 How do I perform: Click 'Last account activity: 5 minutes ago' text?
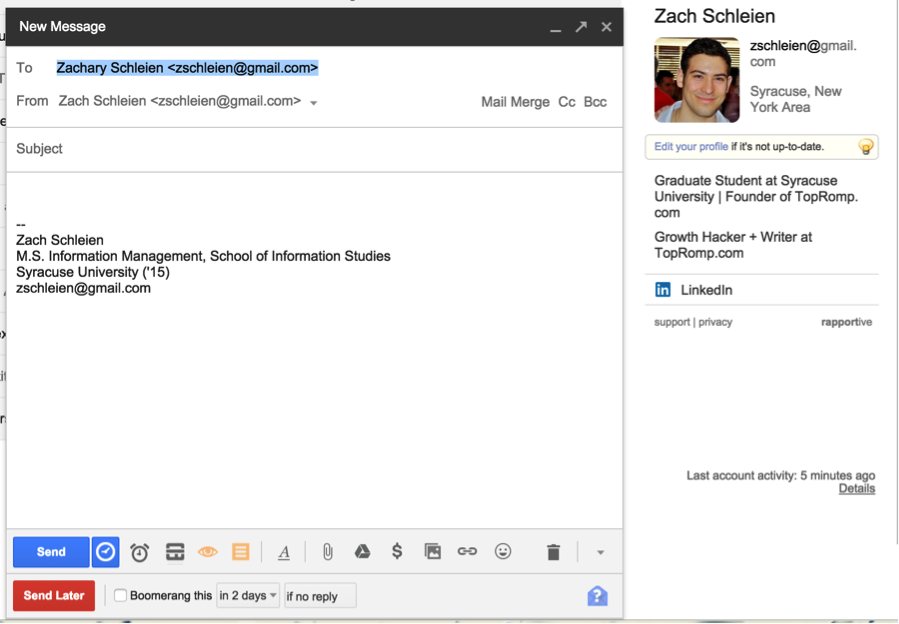[781, 475]
